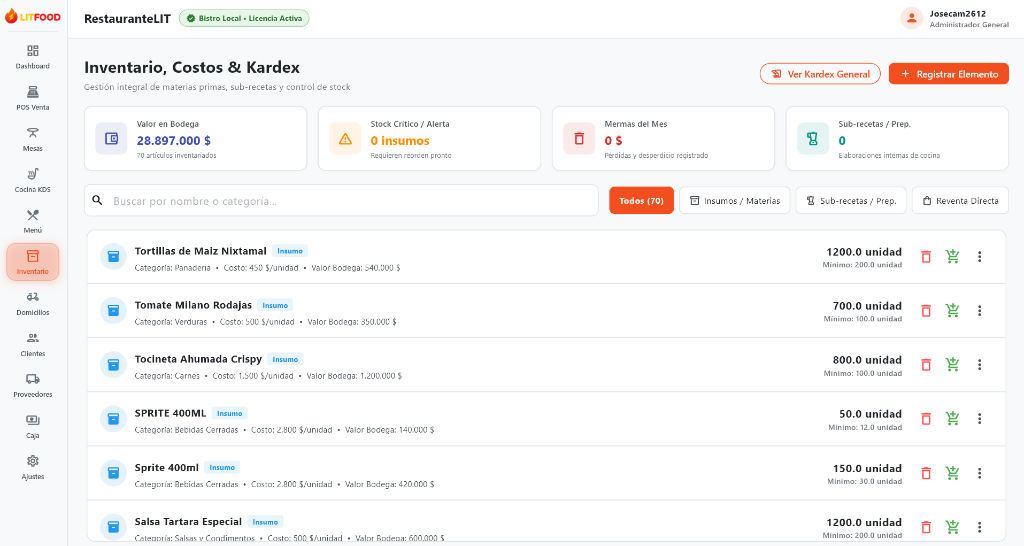Add stock cart icon for Tocineta Ahumada Crispy
This screenshot has width=1024, height=546.
953,364
